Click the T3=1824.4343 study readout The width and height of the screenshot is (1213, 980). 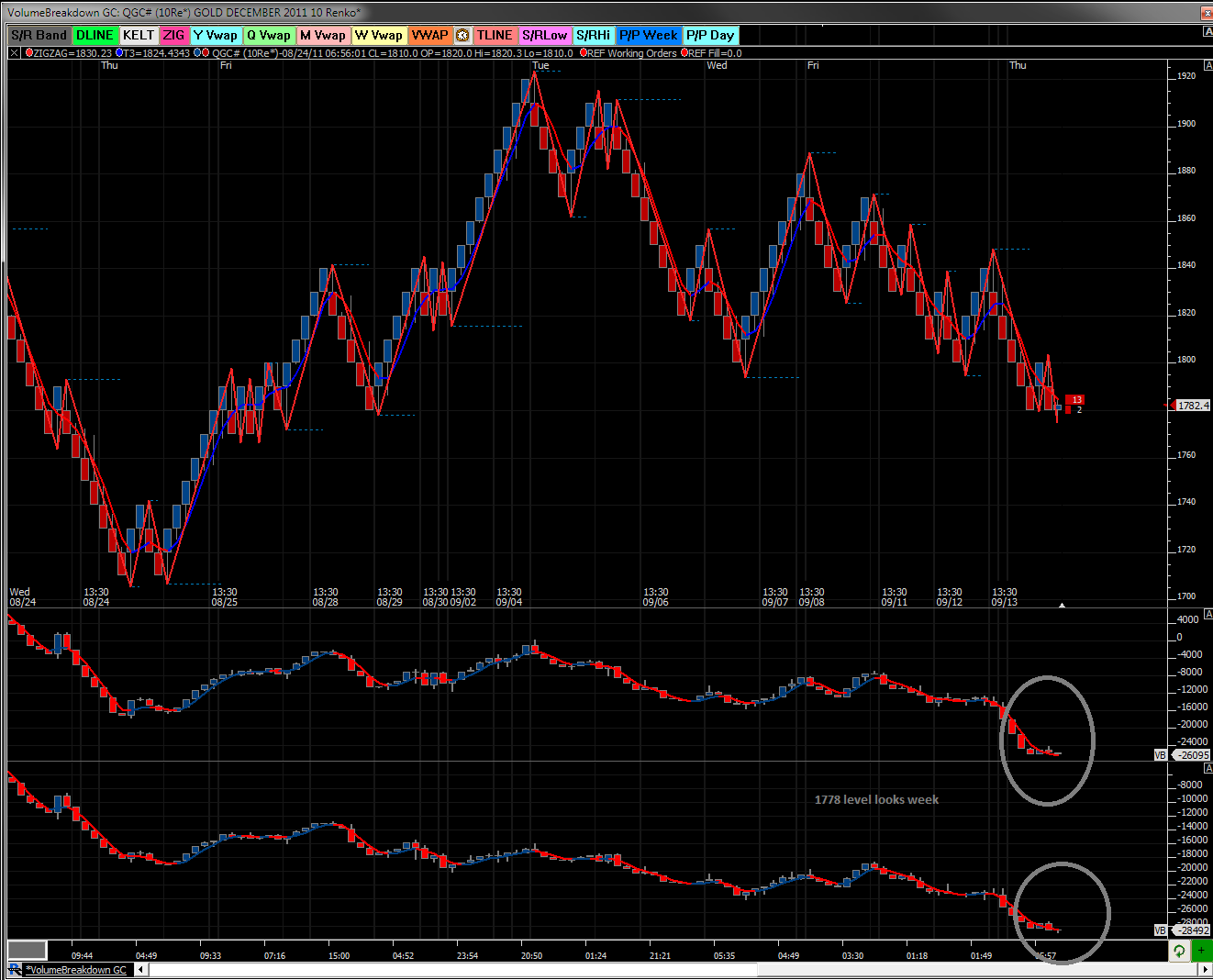click(x=157, y=53)
